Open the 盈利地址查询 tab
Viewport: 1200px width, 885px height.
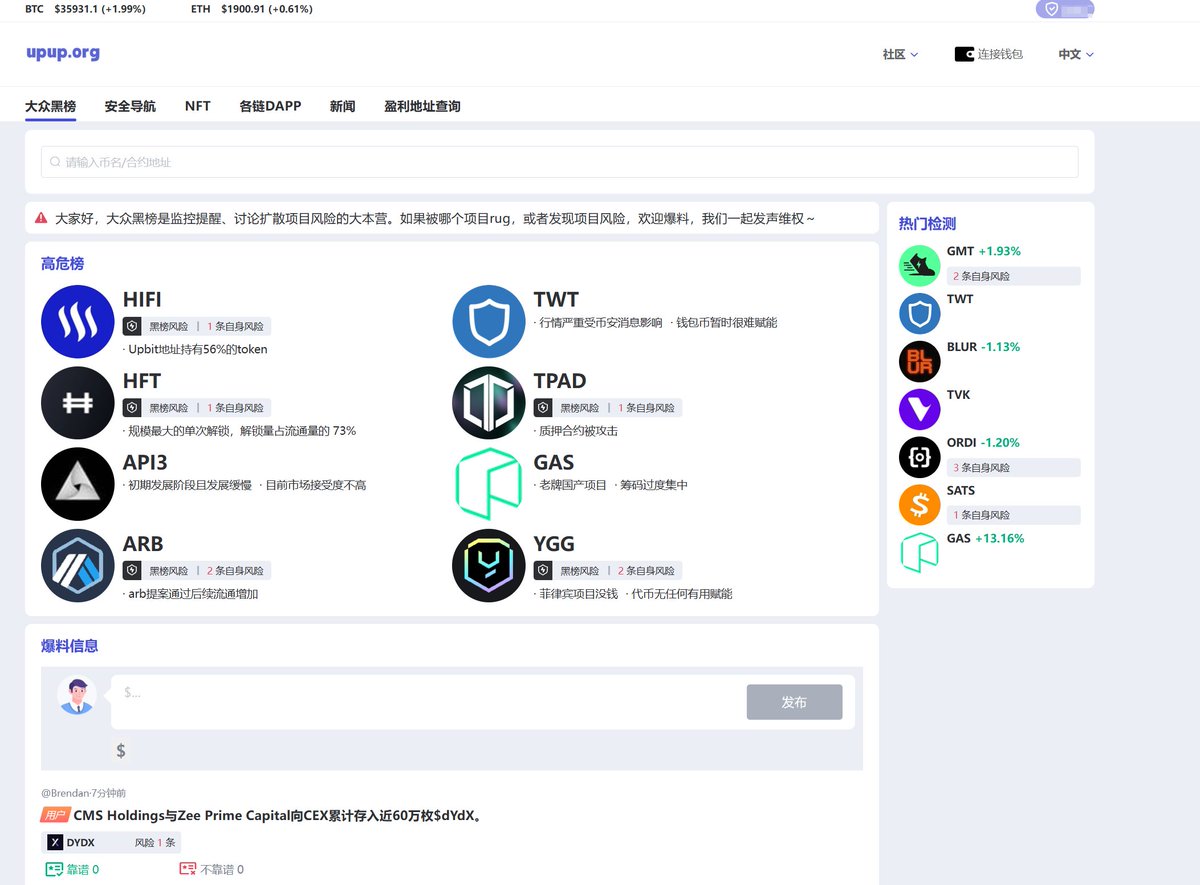(x=422, y=106)
